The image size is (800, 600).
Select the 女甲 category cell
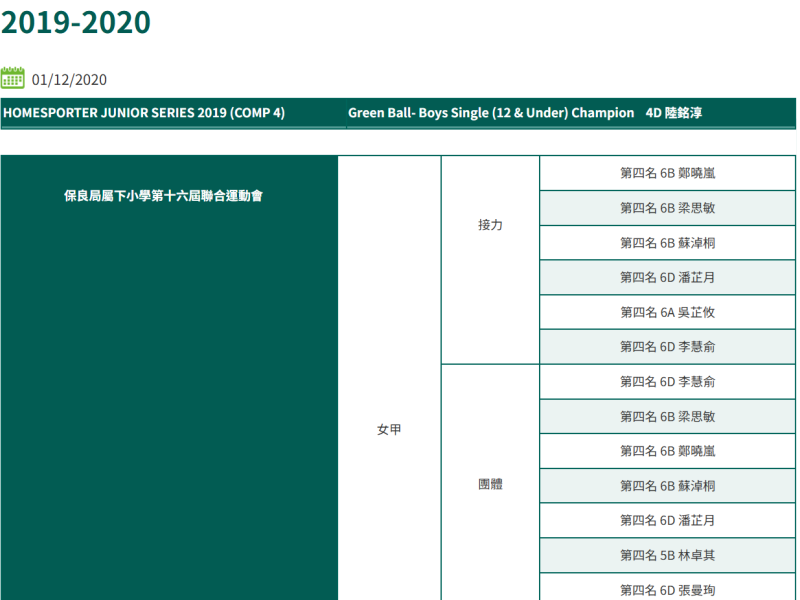point(389,429)
